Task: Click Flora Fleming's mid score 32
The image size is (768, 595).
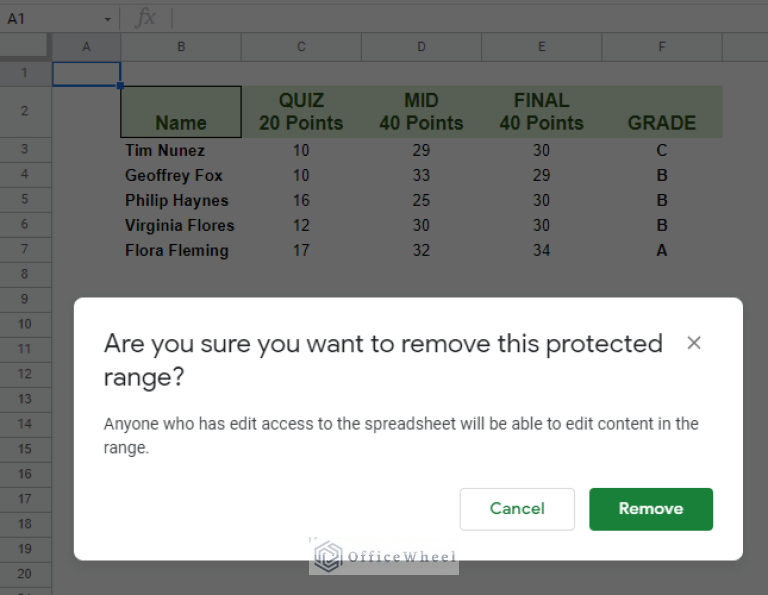Action: click(x=421, y=250)
